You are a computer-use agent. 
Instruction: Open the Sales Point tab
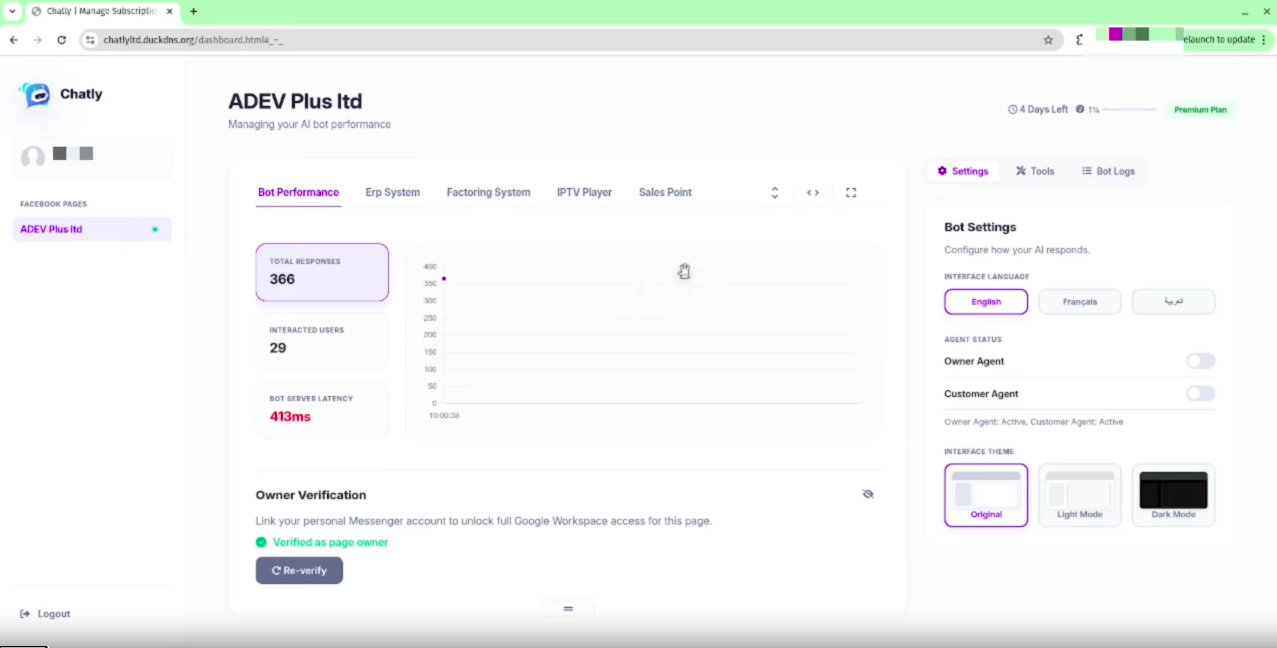pyautogui.click(x=665, y=193)
